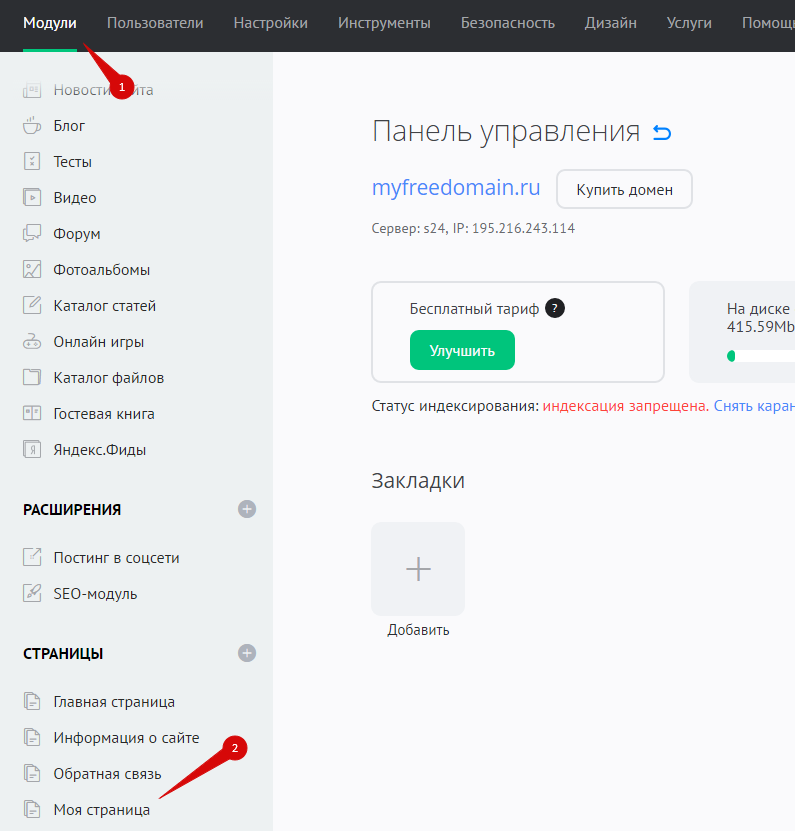Expand РАСШИРЕНИЯ section with plus button
This screenshot has height=831, width=795.
247,509
